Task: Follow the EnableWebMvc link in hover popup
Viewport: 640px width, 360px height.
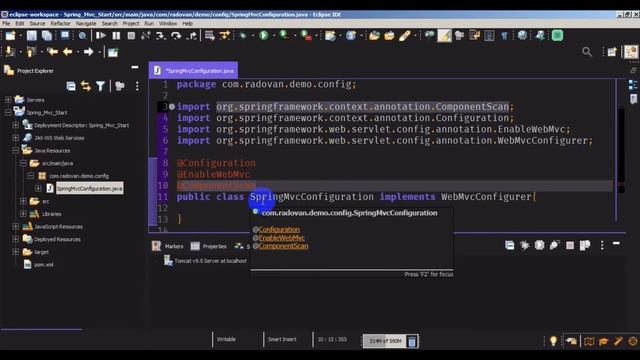Action: tap(282, 238)
